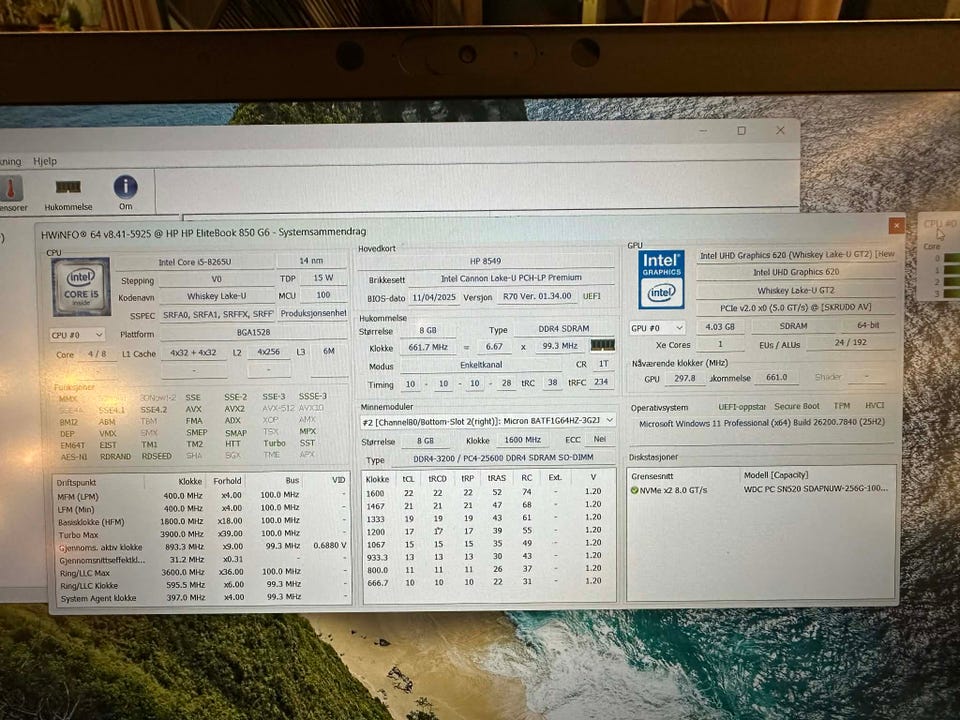Click the Secure Boot indicator

tap(797, 407)
